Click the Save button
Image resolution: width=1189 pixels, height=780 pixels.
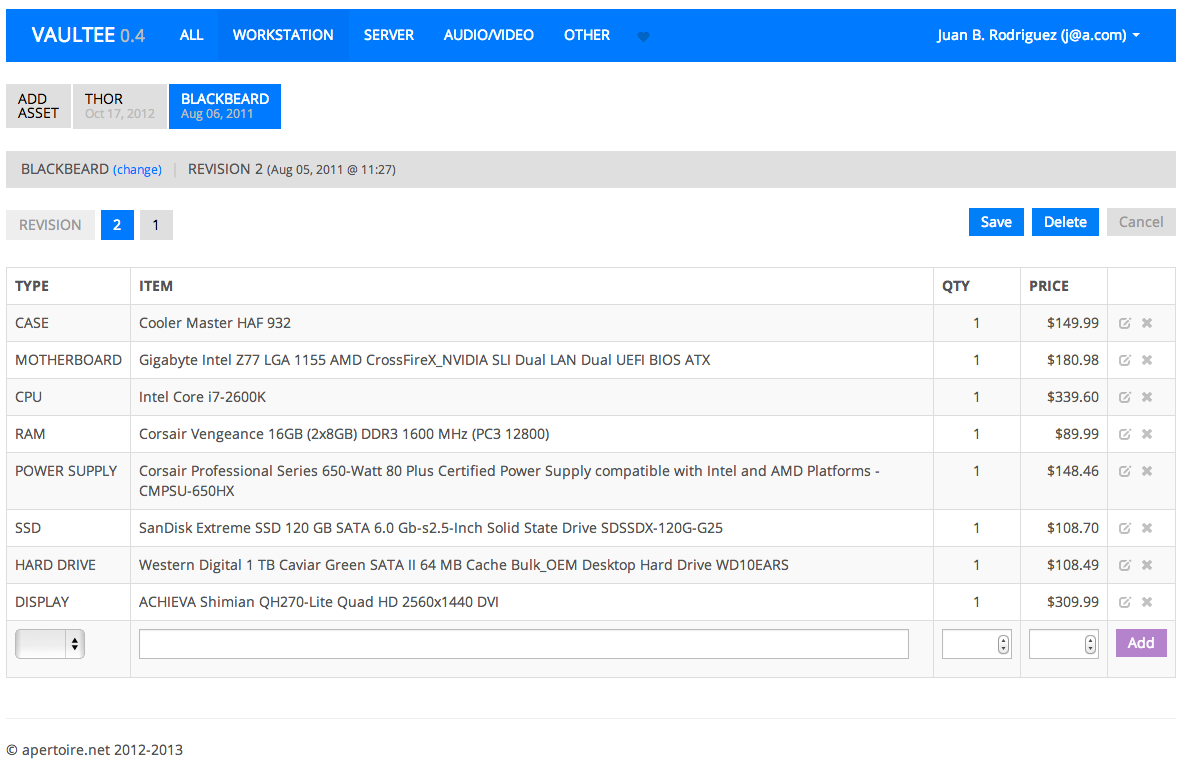click(996, 222)
